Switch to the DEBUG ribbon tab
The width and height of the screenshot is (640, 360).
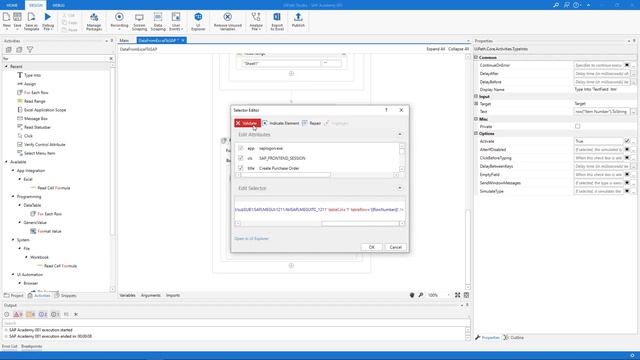[x=58, y=5]
